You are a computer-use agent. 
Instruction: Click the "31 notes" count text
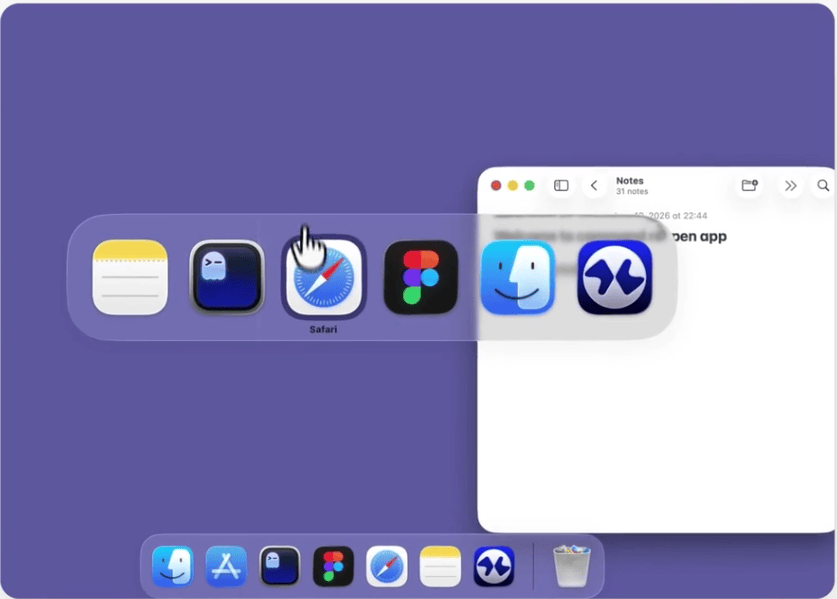[632, 191]
